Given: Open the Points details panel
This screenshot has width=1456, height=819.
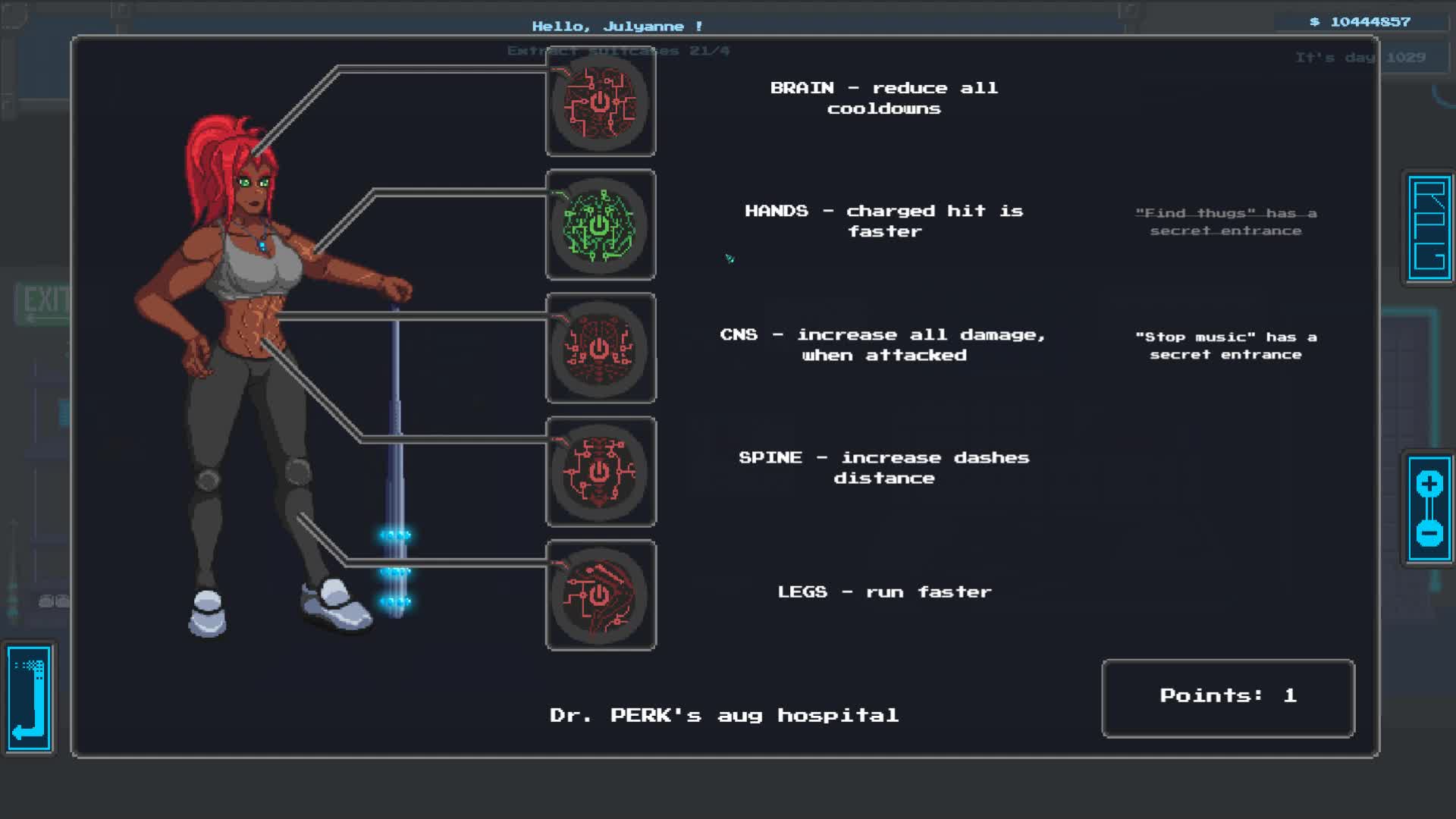Looking at the screenshot, I should point(1227,698).
